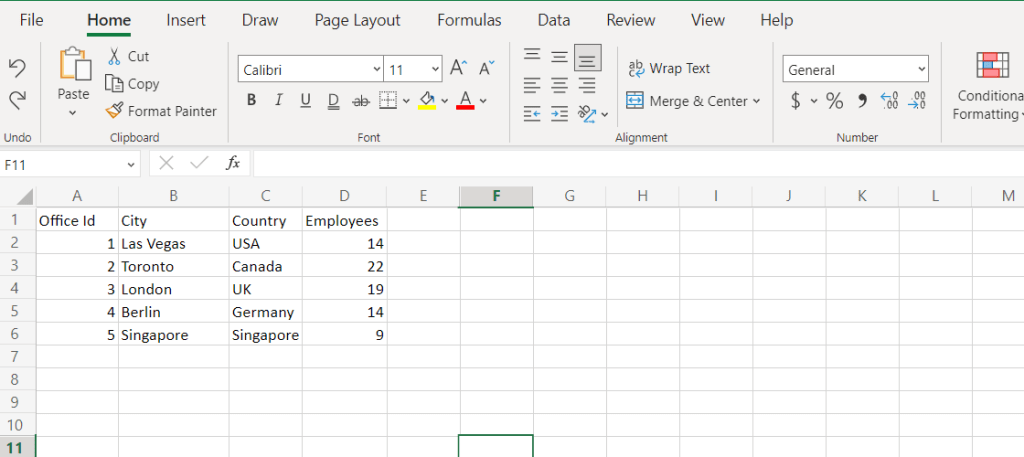Viewport: 1024px width, 457px height.
Task: Apply the yellow fill color swatch
Action: click(x=427, y=100)
